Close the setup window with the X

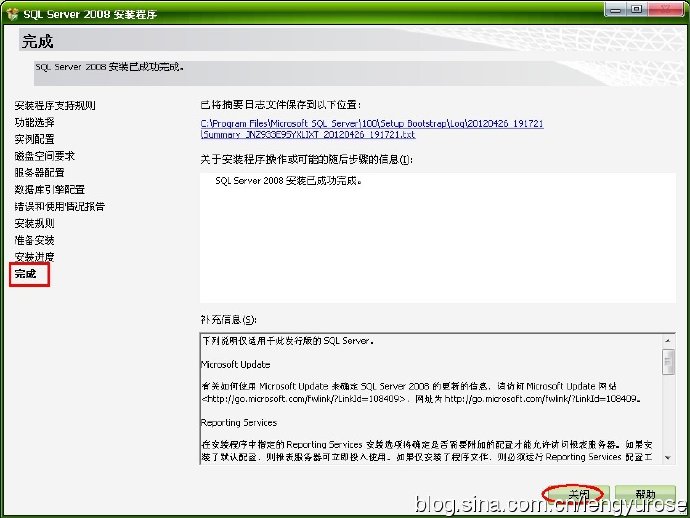[x=665, y=10]
